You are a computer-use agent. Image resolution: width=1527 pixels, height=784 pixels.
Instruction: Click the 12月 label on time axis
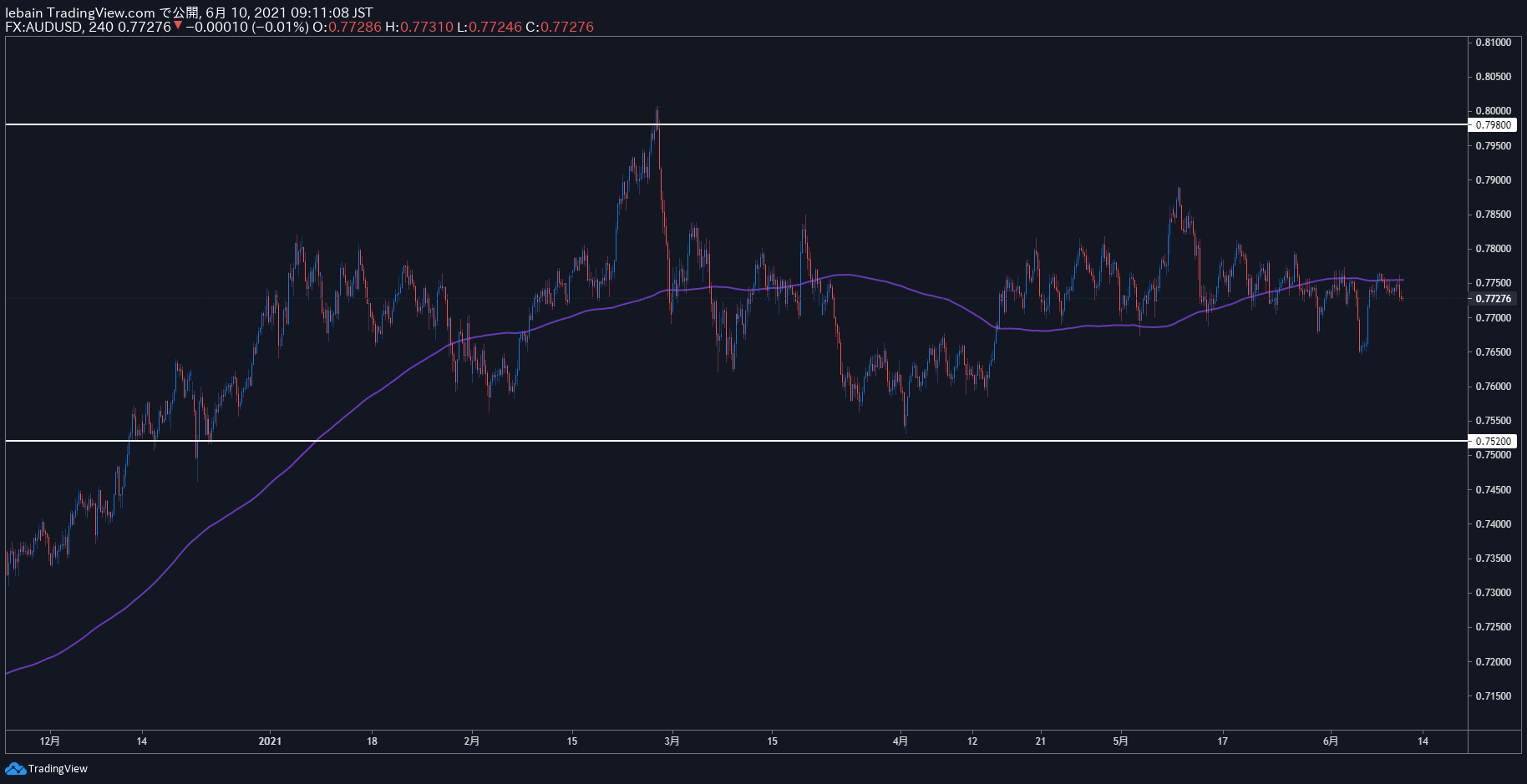coord(50,741)
